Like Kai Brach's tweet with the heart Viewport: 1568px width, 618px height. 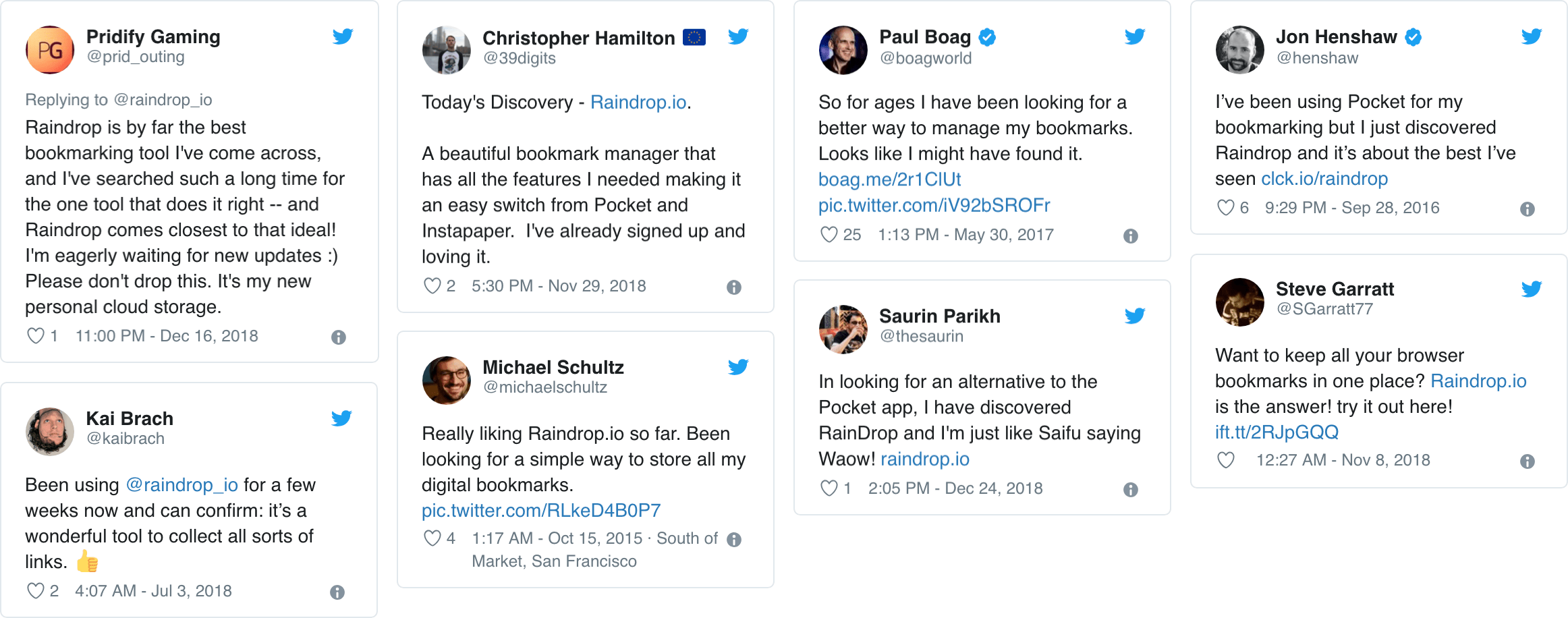(35, 591)
